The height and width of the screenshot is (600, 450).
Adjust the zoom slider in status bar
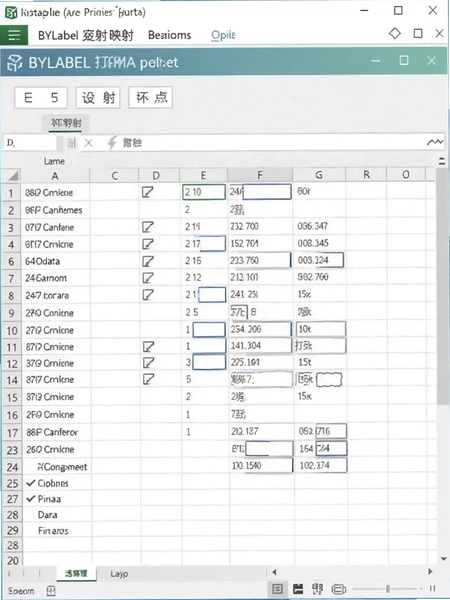(387, 589)
